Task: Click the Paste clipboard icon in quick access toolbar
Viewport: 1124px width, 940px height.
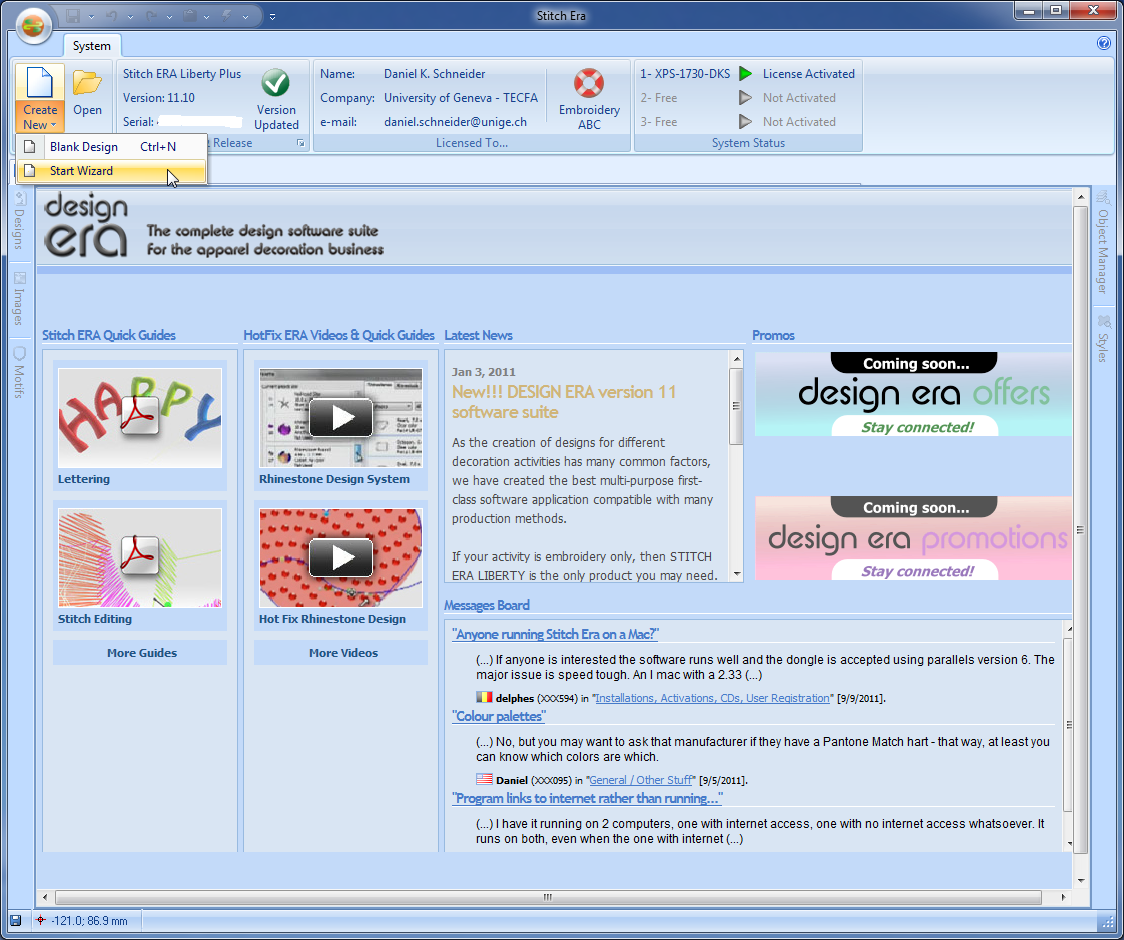Action: coord(189,15)
